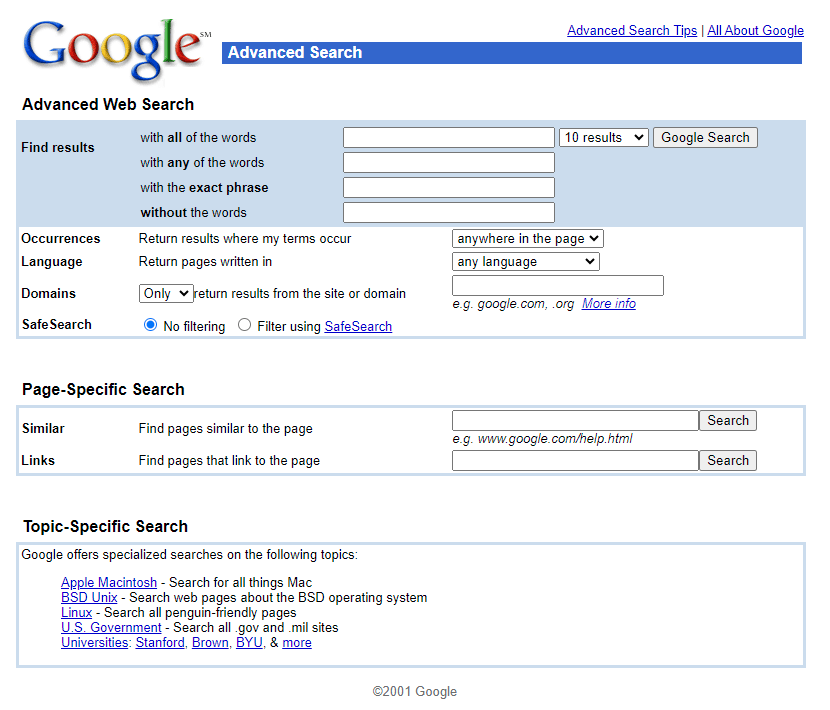Click the 'Page-Specific Search' heading

(103, 389)
